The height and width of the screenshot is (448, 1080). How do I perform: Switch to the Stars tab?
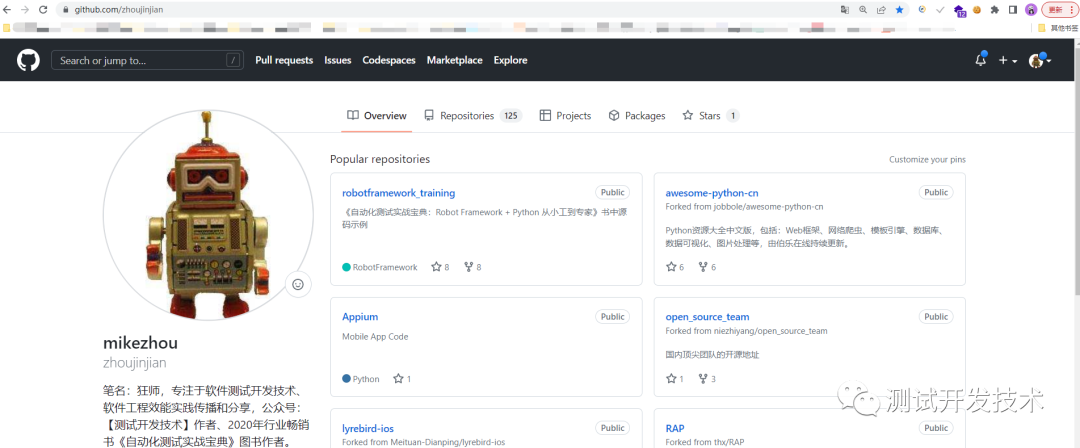(x=710, y=116)
